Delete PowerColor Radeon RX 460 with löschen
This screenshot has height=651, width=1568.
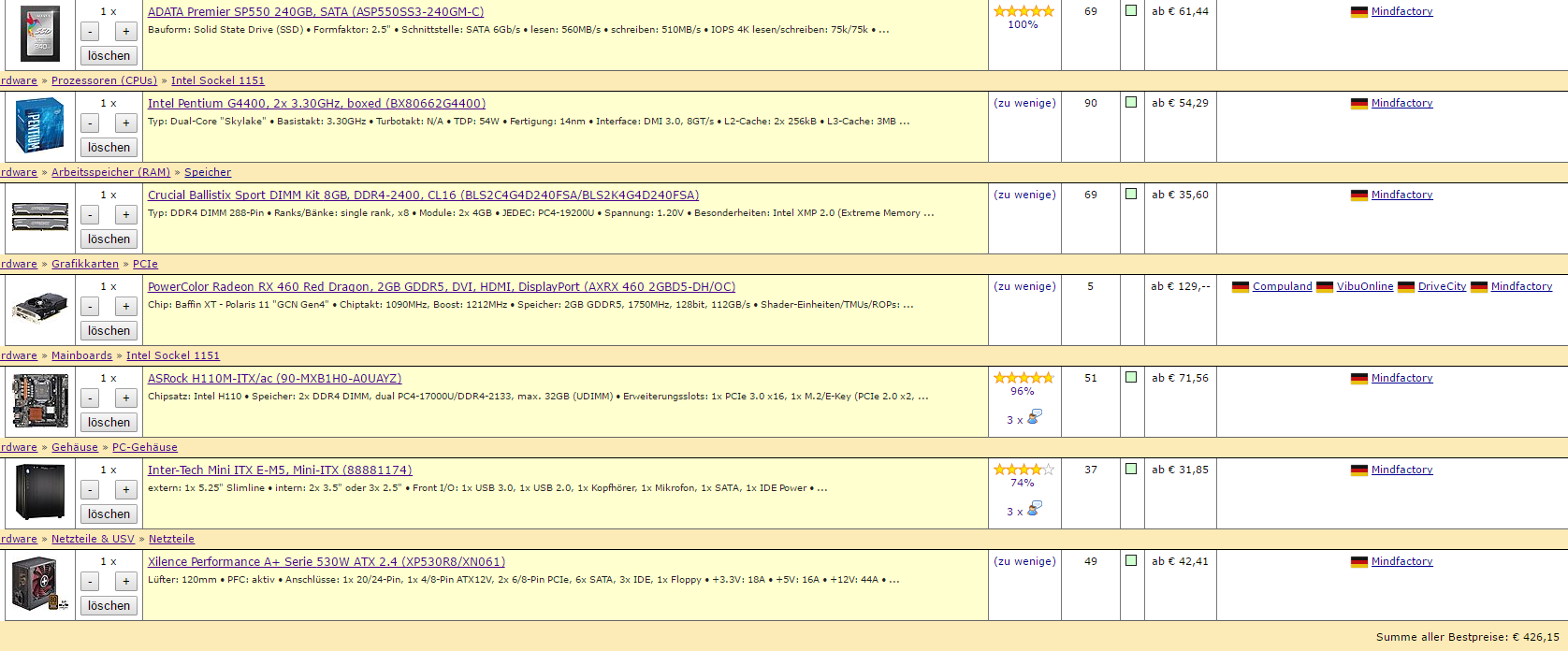click(109, 331)
